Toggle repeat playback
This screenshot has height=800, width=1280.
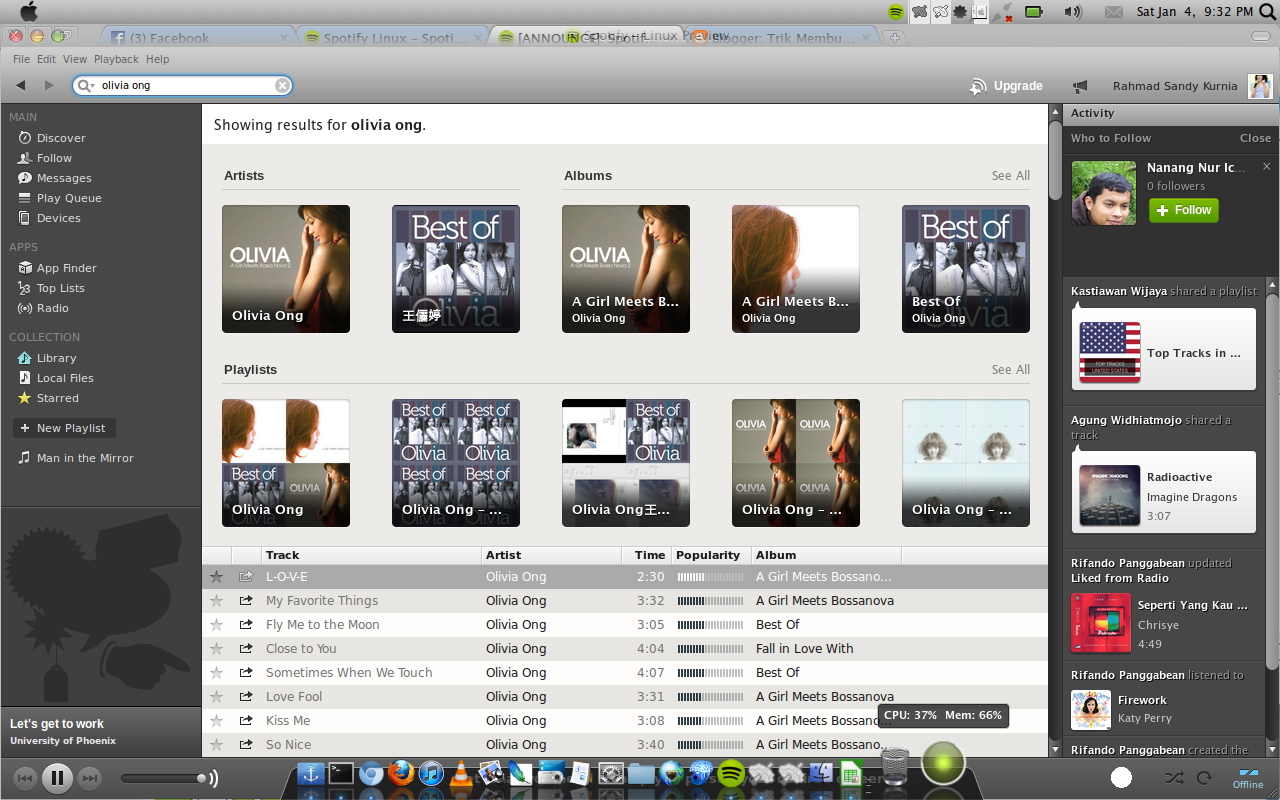(1204, 778)
